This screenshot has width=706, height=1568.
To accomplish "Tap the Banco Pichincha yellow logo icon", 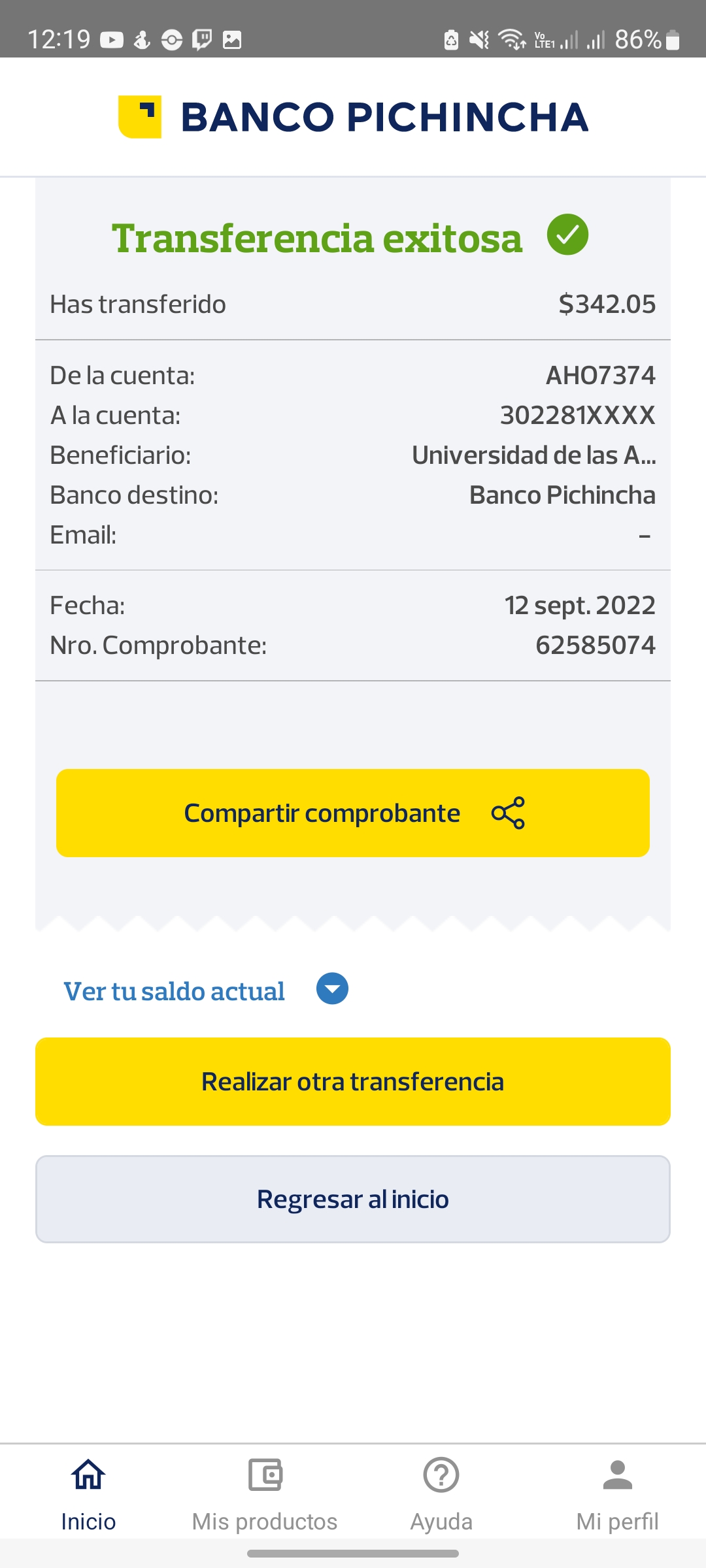I will (140, 117).
